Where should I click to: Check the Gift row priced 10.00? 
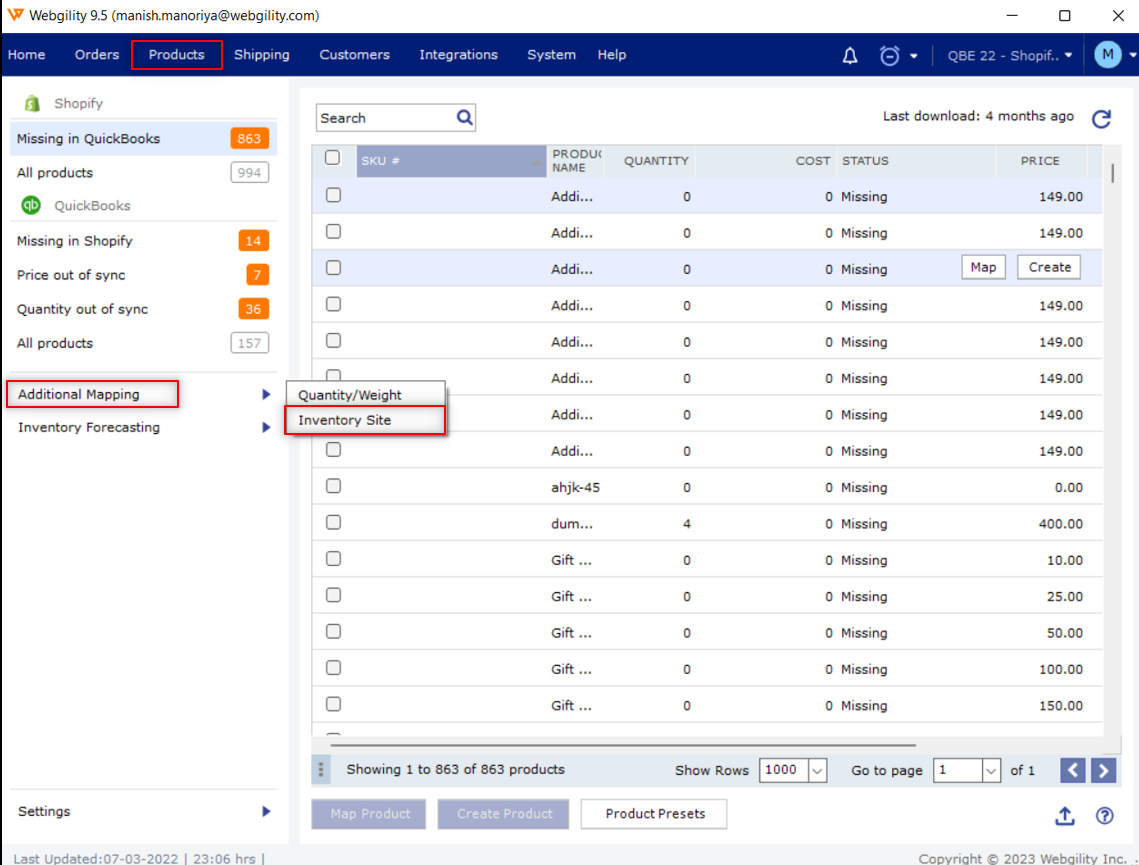(x=333, y=559)
